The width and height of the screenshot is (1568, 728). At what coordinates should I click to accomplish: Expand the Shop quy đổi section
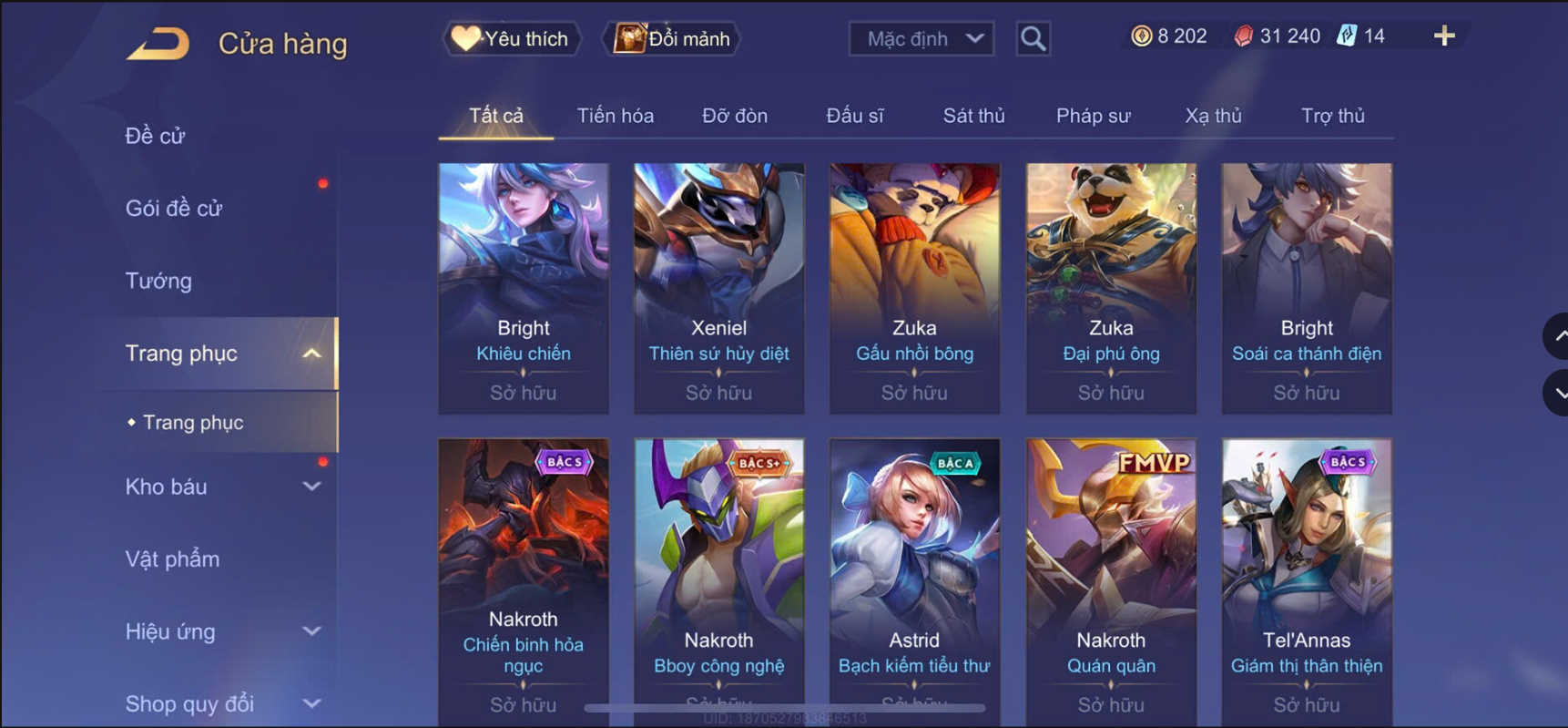(x=311, y=703)
